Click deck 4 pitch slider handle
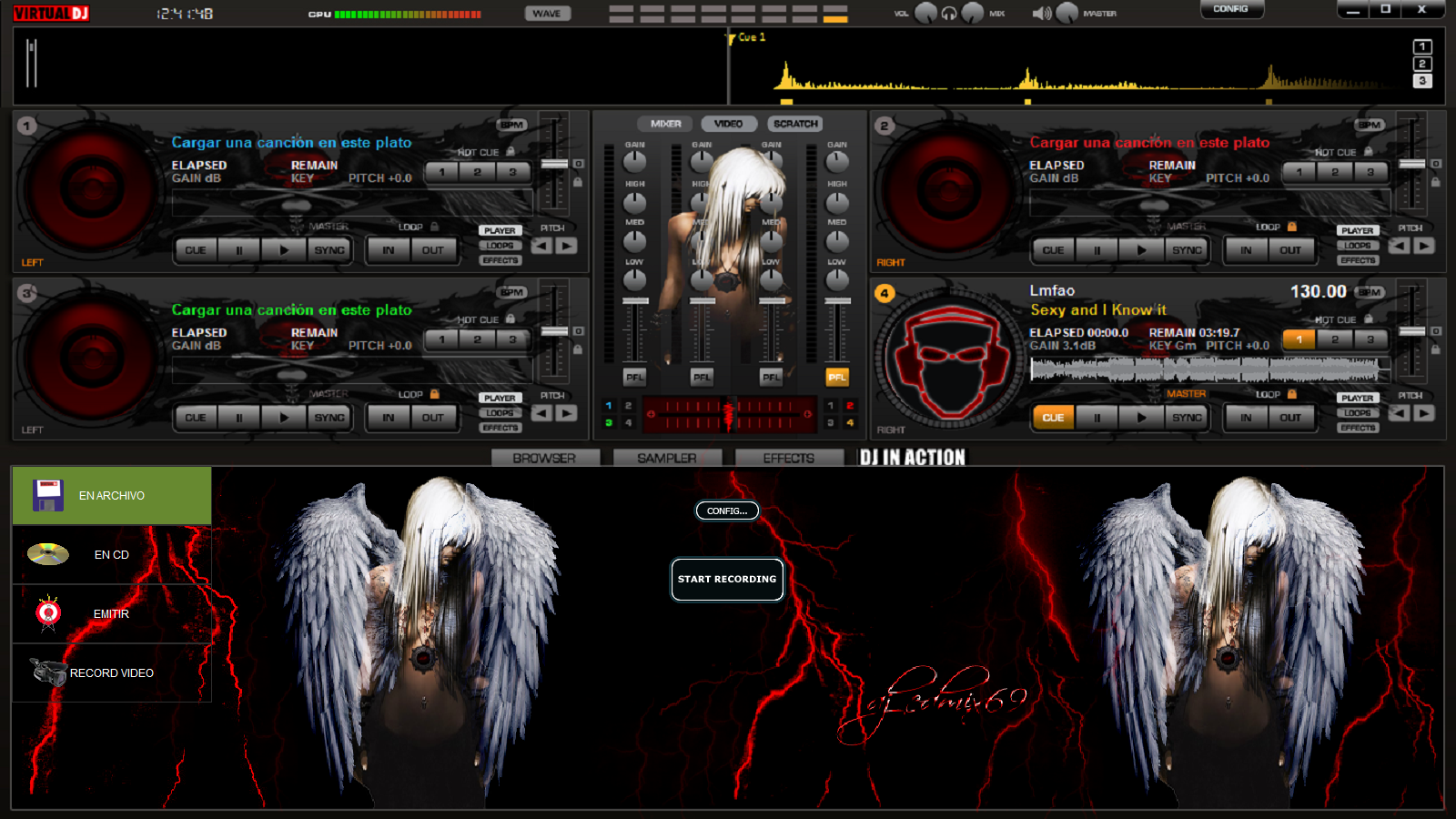The width and height of the screenshot is (1456, 819). [1411, 331]
